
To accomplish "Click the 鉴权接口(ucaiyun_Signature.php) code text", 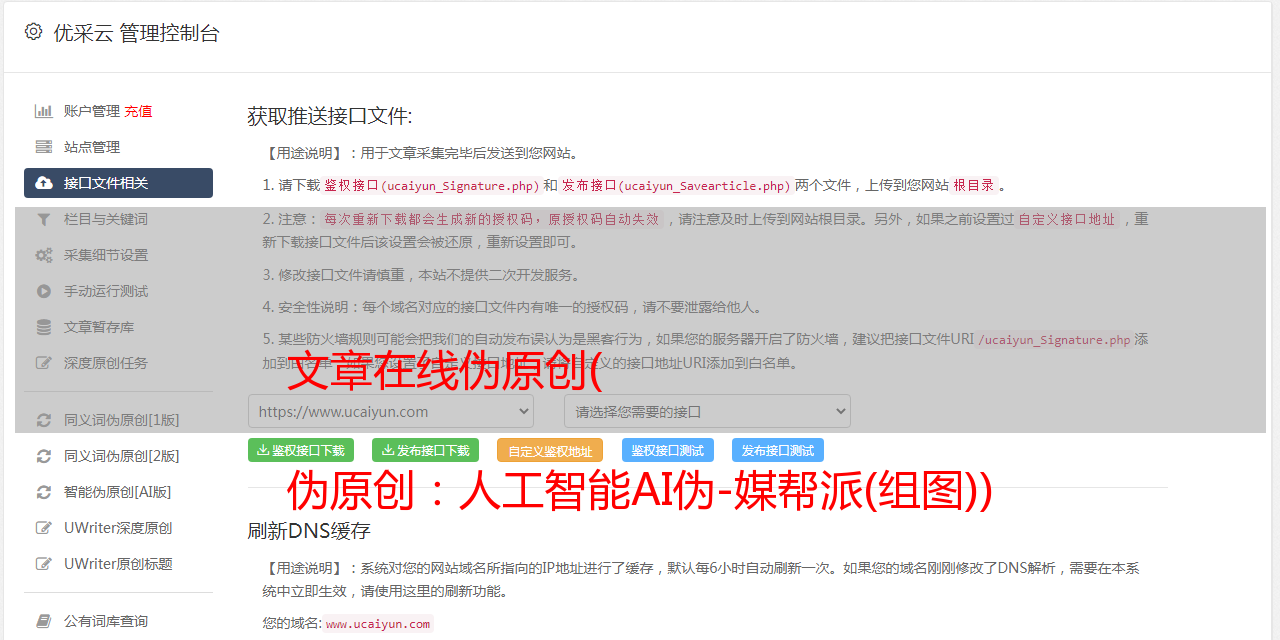I will 431,185.
